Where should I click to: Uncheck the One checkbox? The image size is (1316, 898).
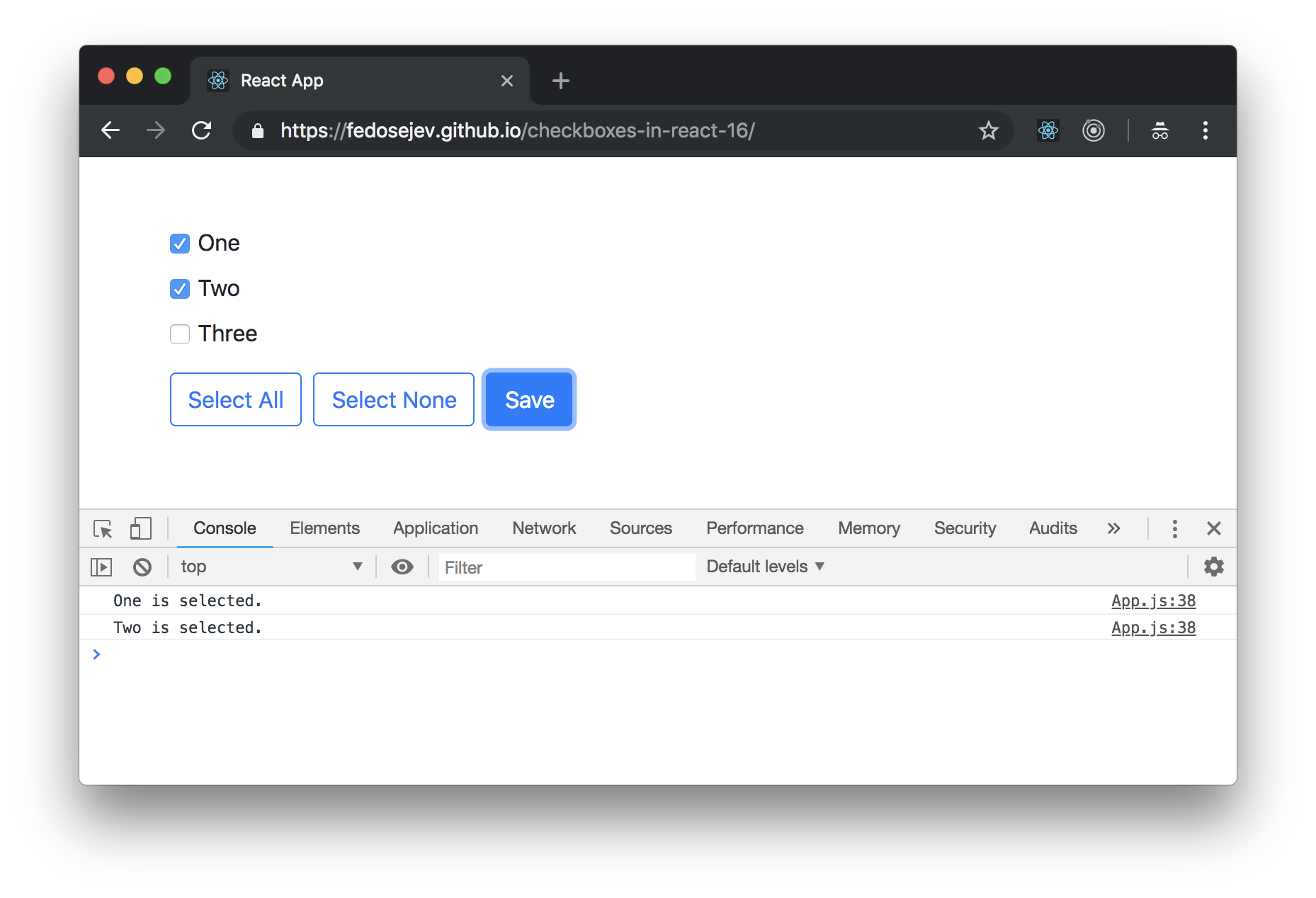(180, 244)
